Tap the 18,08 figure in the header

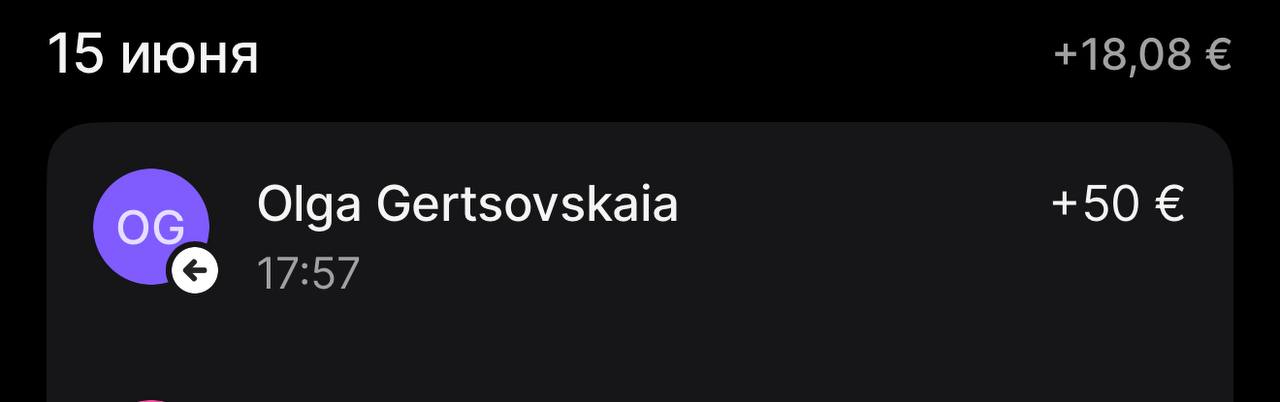pos(1137,56)
